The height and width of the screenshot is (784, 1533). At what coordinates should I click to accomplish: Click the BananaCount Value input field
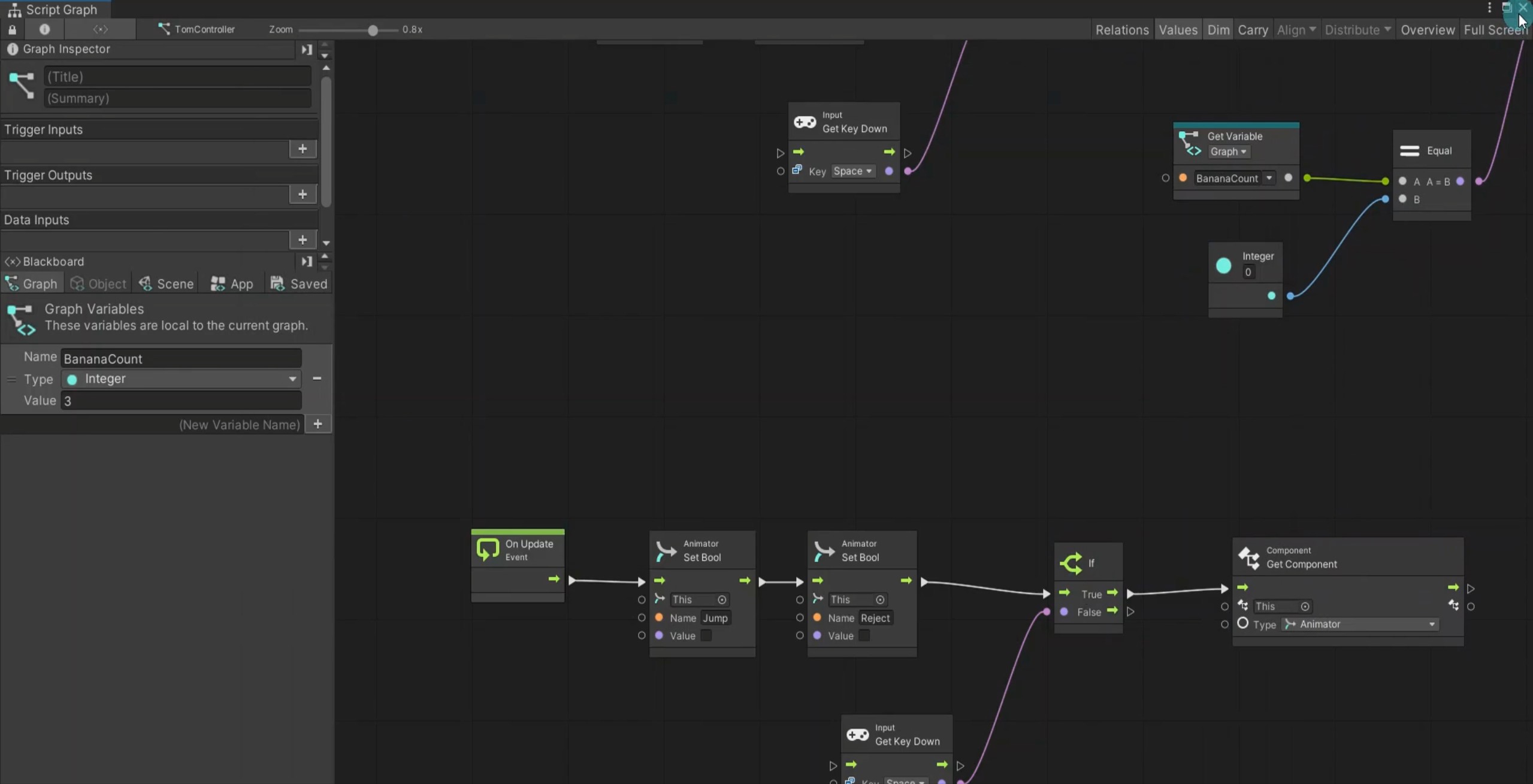click(x=181, y=401)
